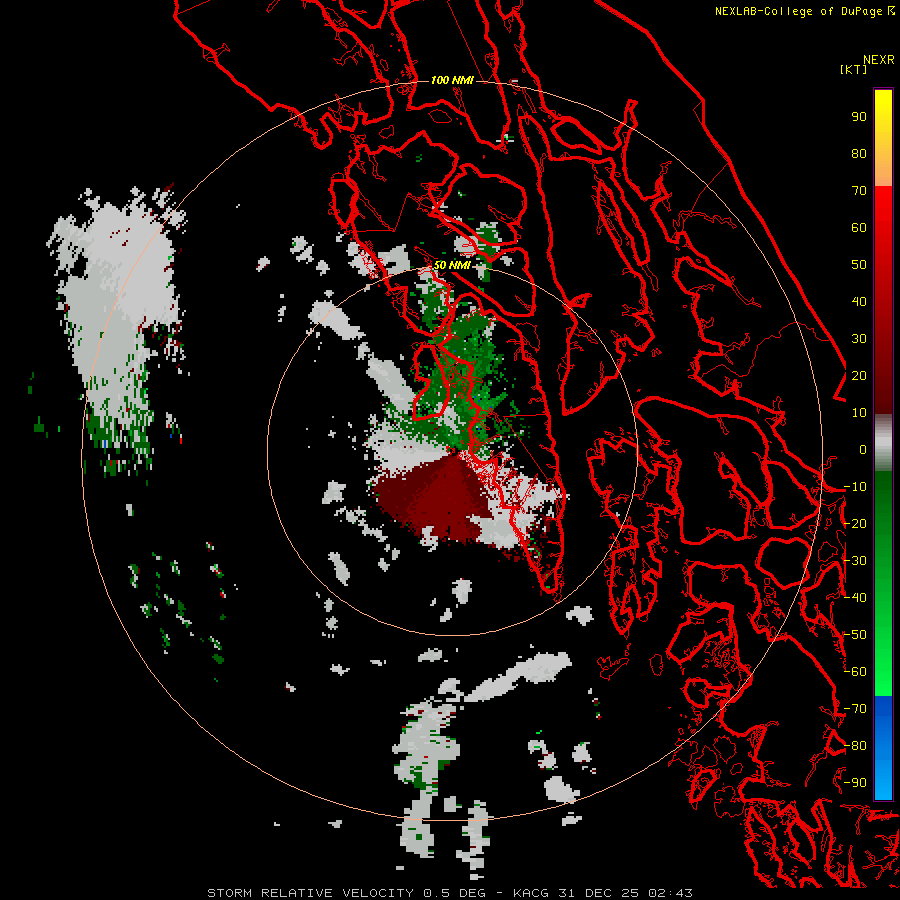Click the 80 value on the velocity scale

point(859,153)
